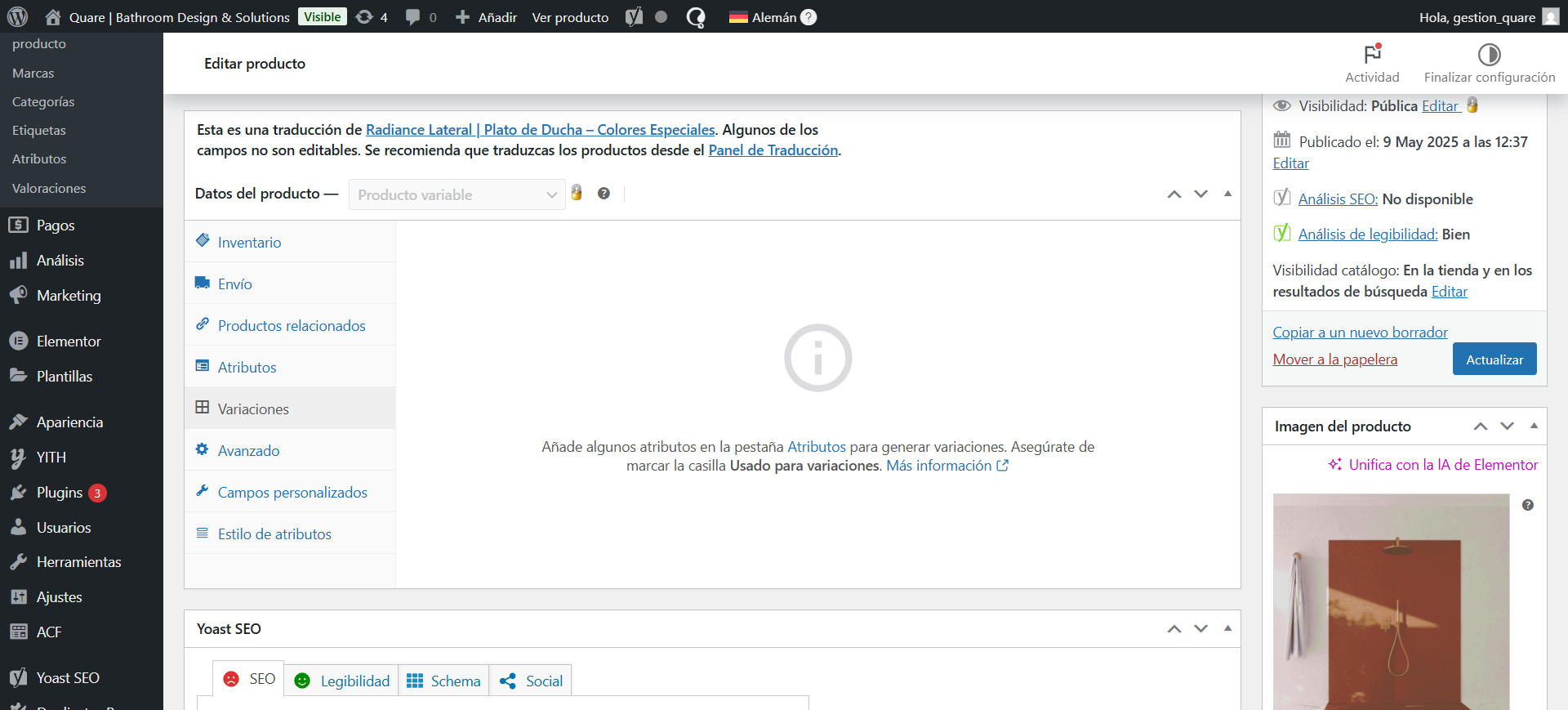This screenshot has width=1568, height=710.
Task: Open the Análisis SEO link
Action: tap(1338, 199)
